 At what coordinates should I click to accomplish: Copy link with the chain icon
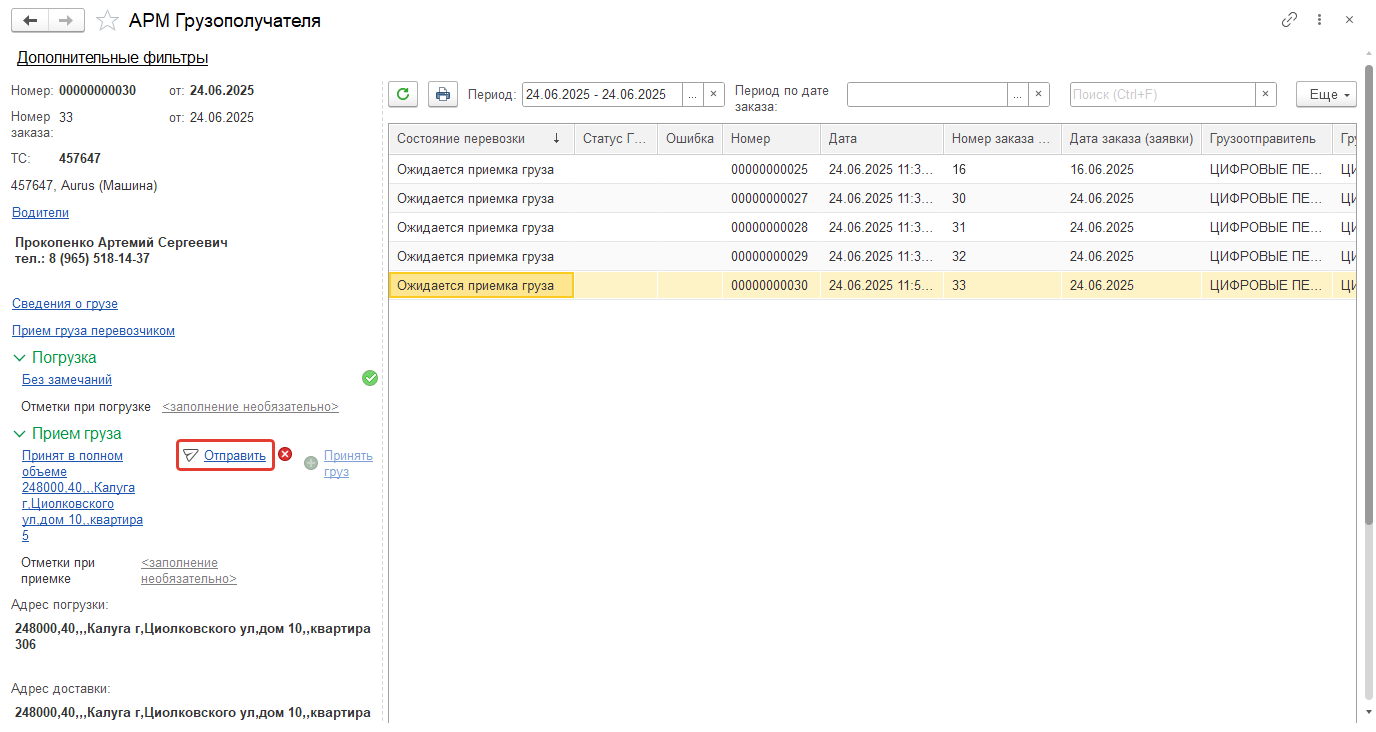(1290, 20)
